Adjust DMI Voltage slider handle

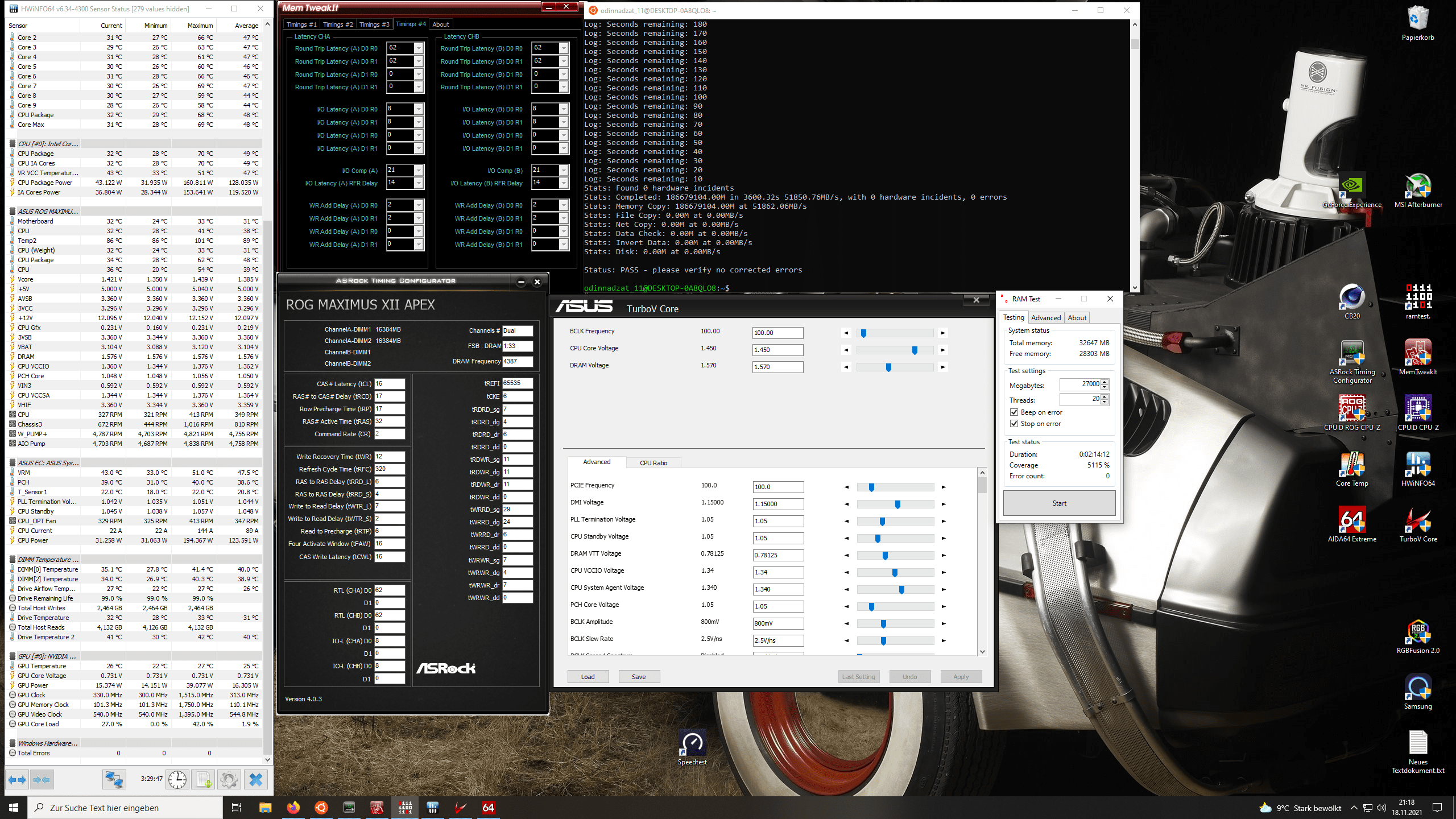point(897,504)
